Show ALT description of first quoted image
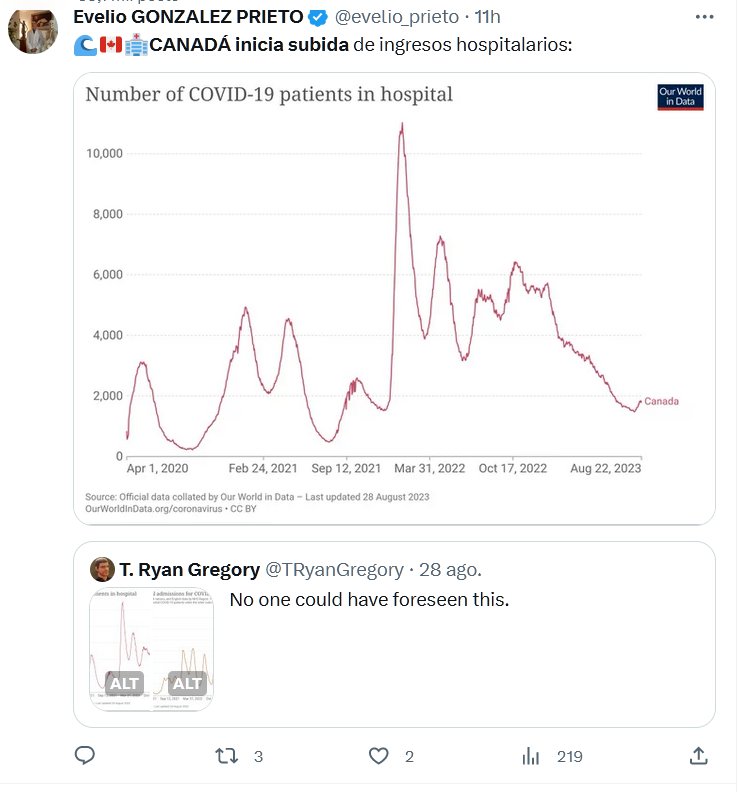 point(125,684)
